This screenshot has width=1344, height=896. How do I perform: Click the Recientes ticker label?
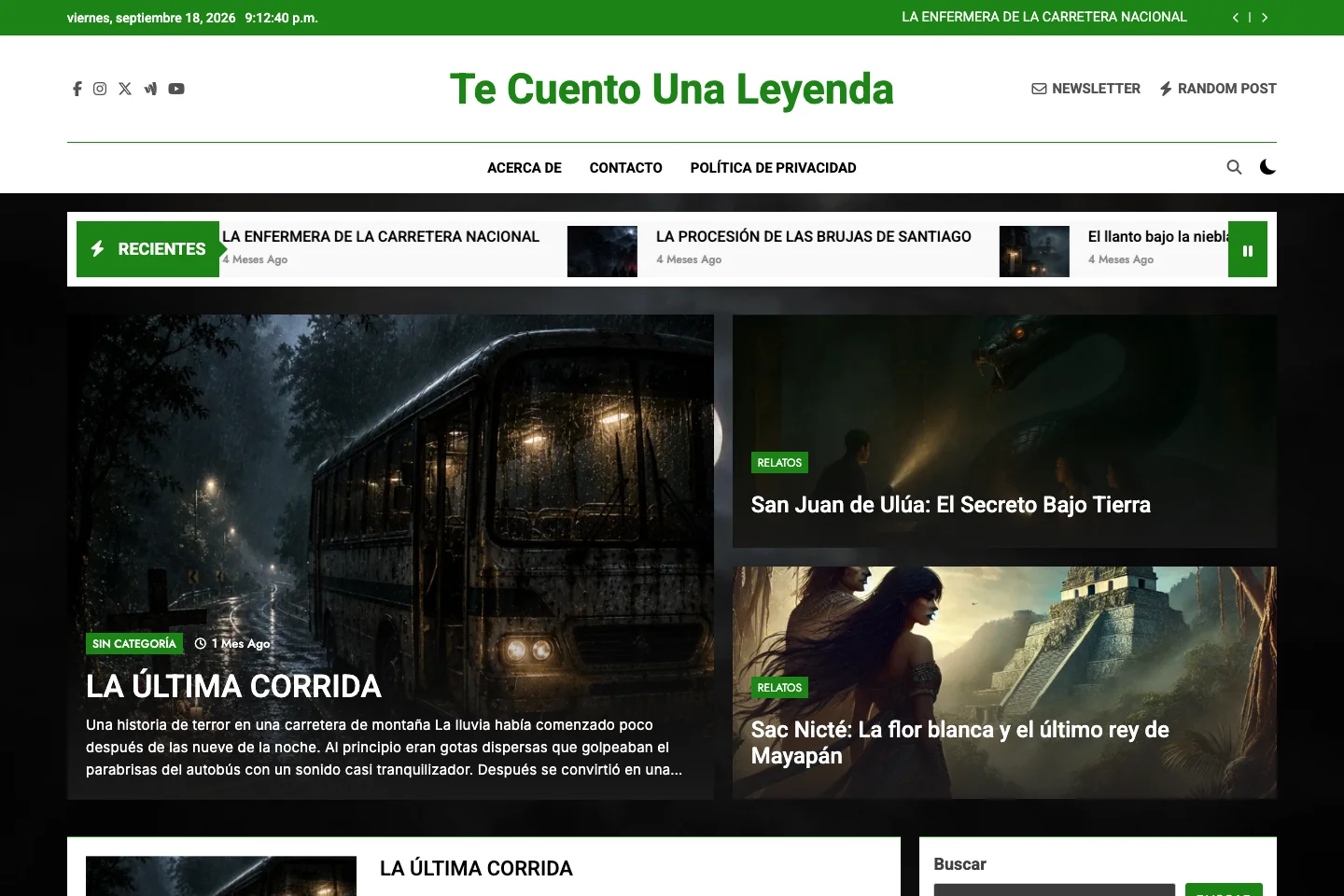pyautogui.click(x=148, y=249)
